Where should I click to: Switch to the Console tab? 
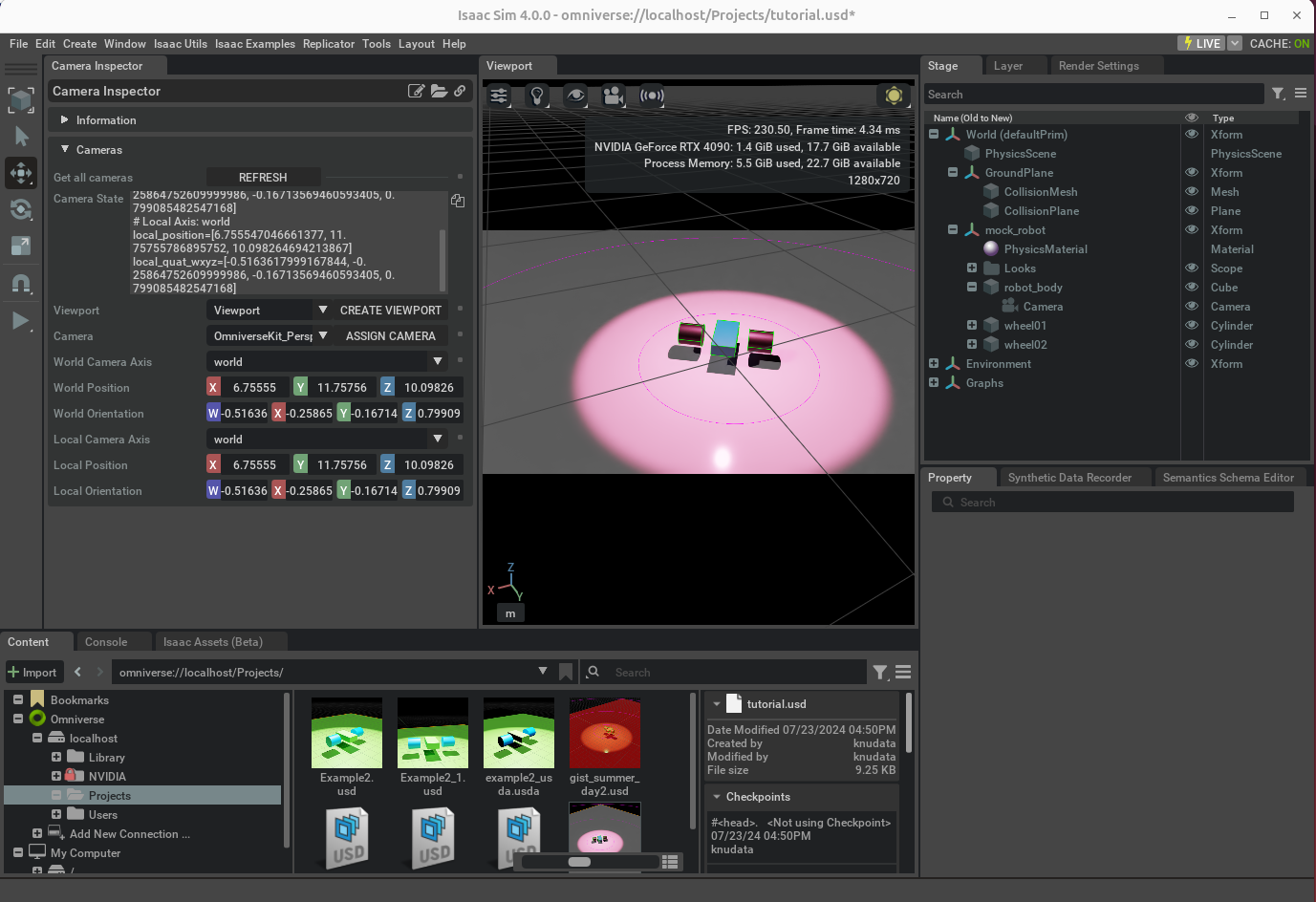pyautogui.click(x=106, y=642)
